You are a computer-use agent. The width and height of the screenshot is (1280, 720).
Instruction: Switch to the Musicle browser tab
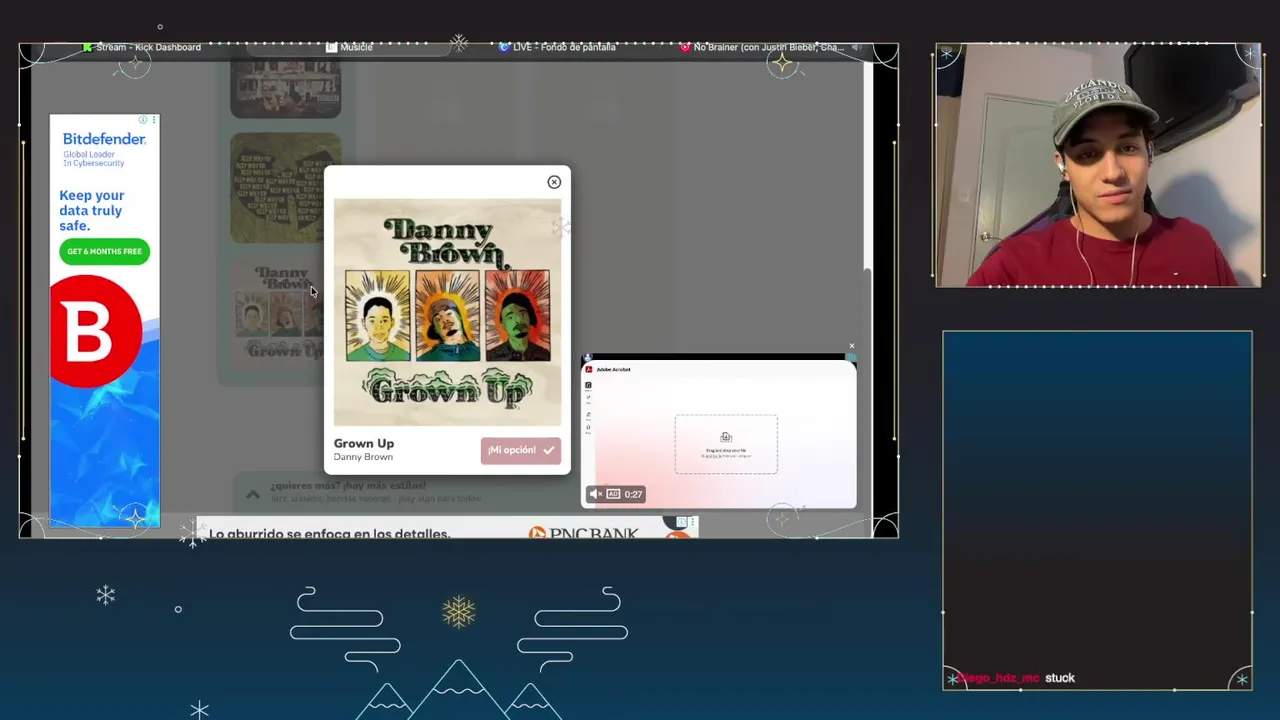tap(349, 47)
